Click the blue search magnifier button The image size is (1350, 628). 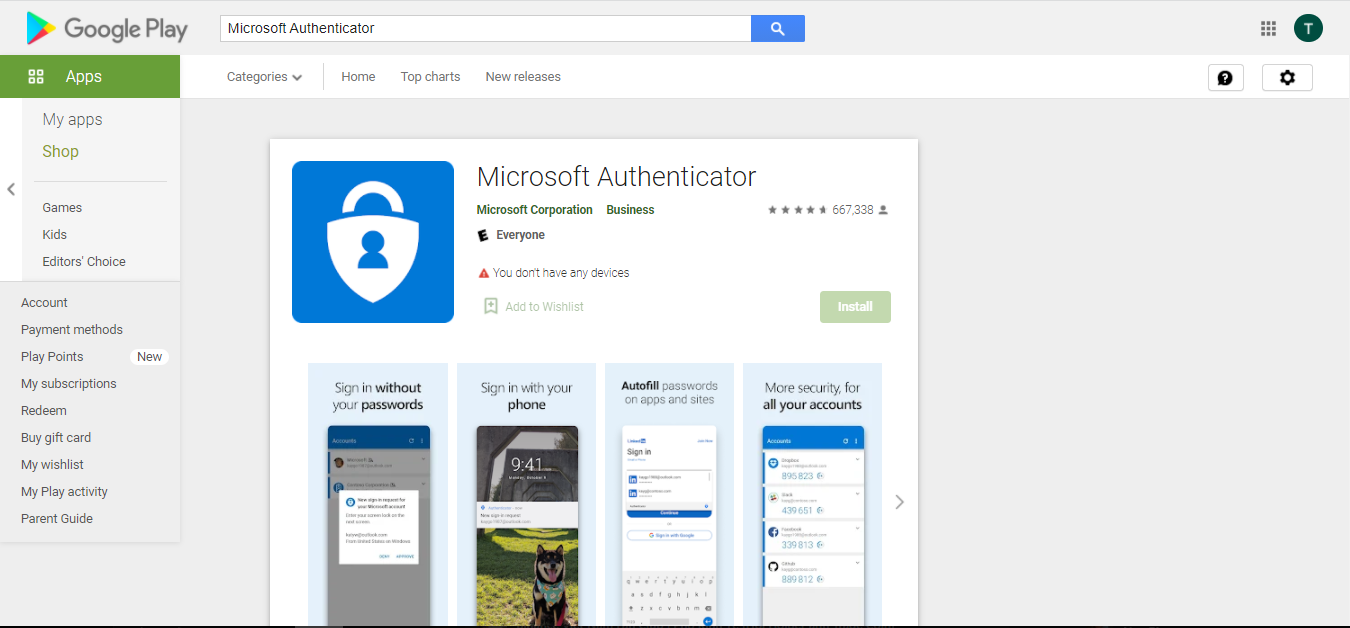778,28
